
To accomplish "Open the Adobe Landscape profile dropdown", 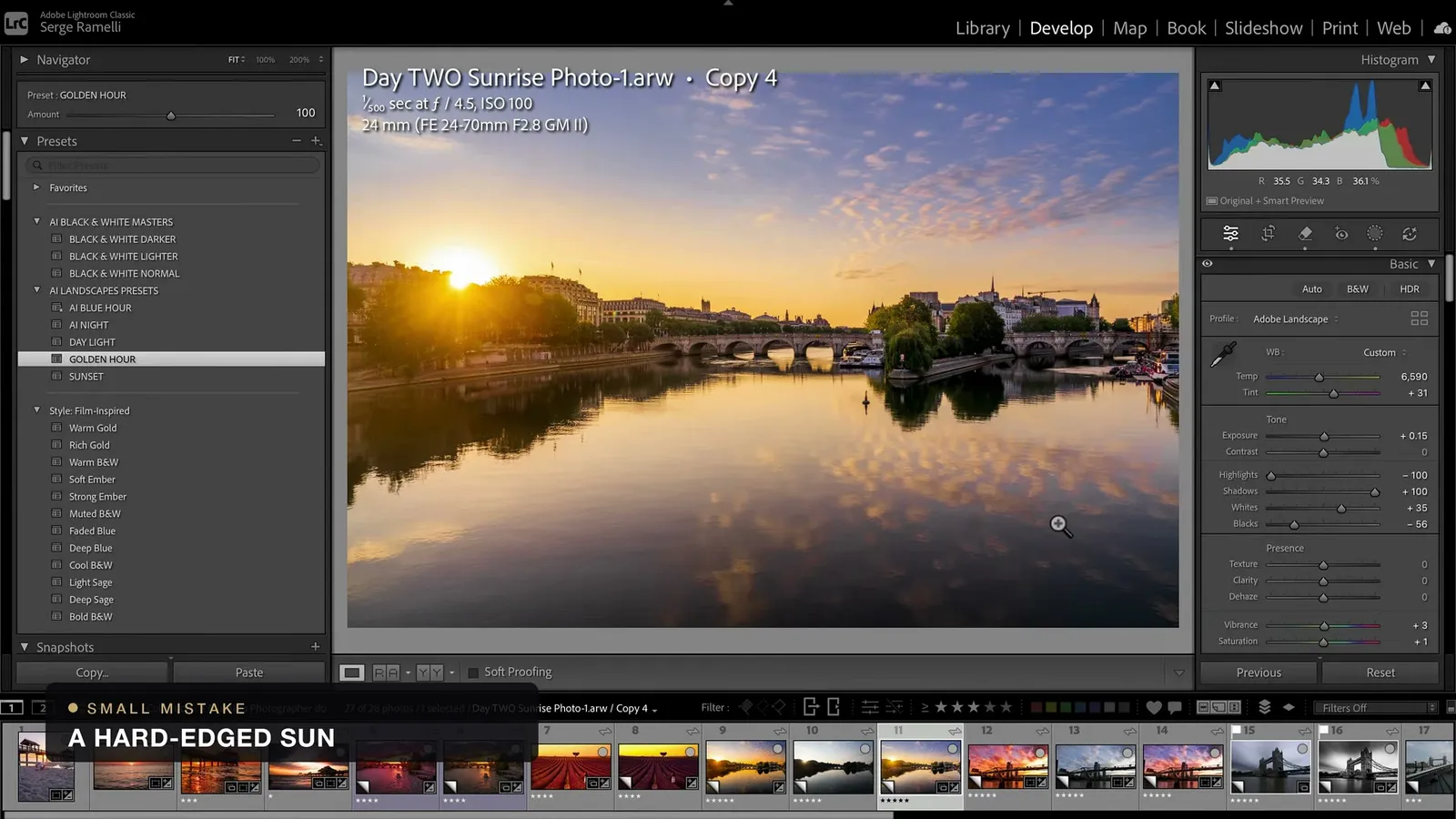I will [x=1296, y=319].
